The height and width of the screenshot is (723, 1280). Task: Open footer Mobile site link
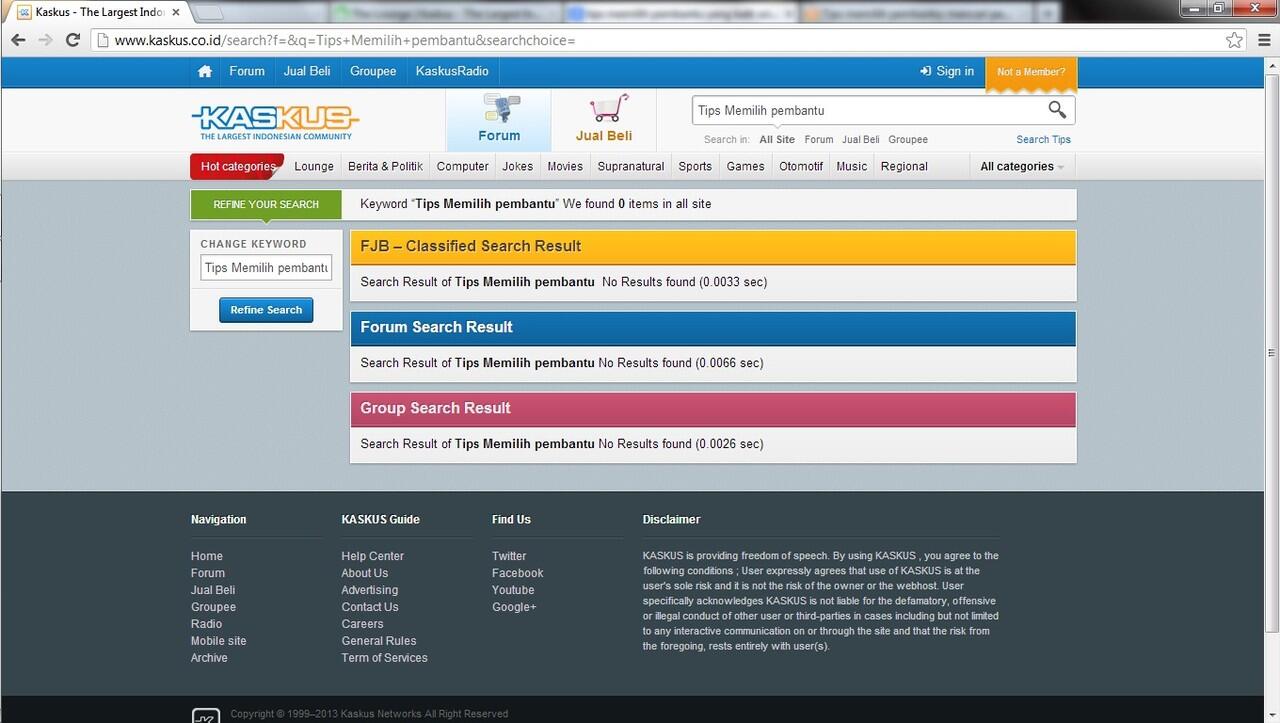(218, 641)
